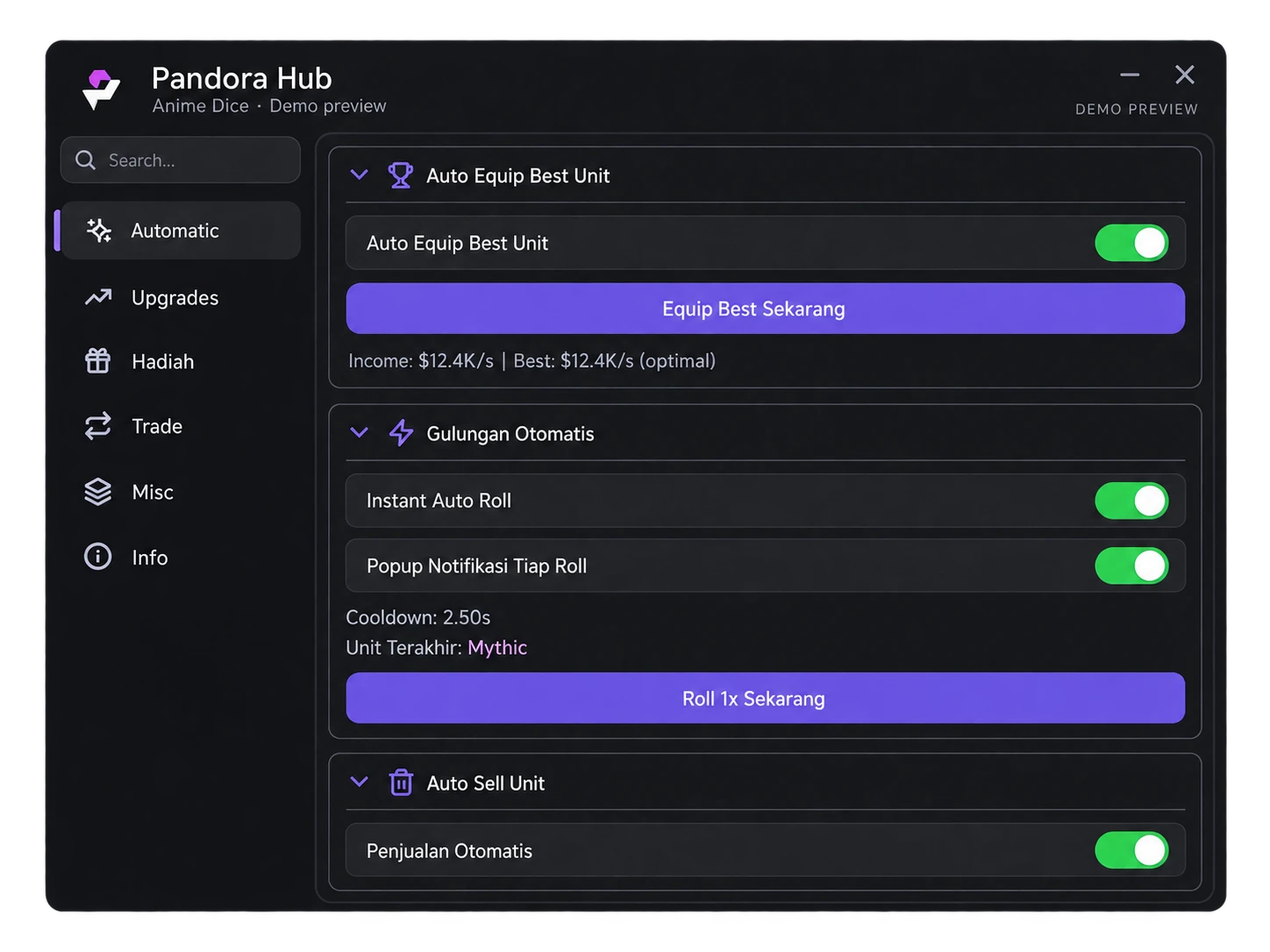Collapse the Auto Equip Best Unit section
The width and height of the screenshot is (1270, 952).
click(359, 174)
